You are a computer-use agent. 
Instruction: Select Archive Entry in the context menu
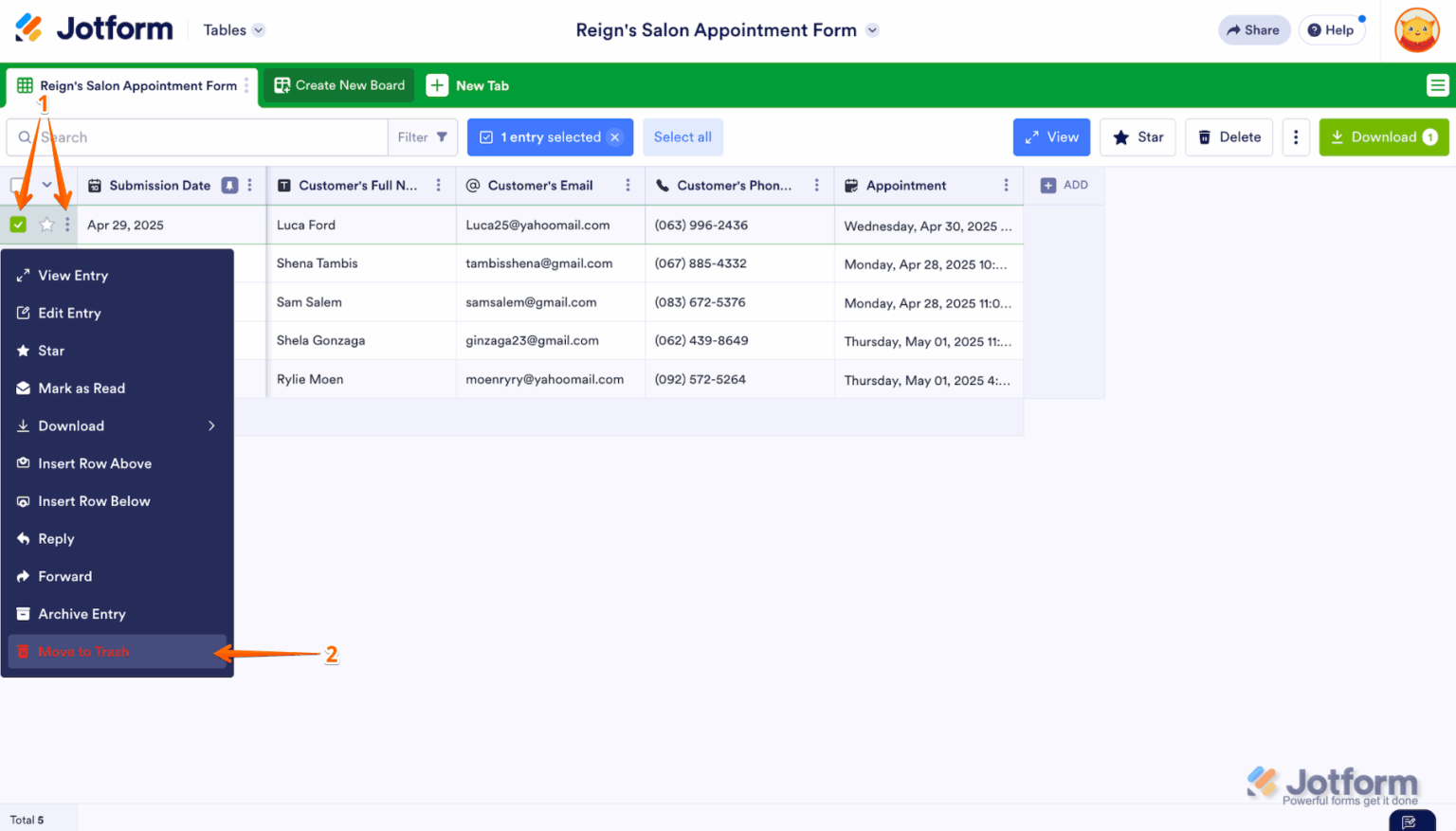pos(81,613)
